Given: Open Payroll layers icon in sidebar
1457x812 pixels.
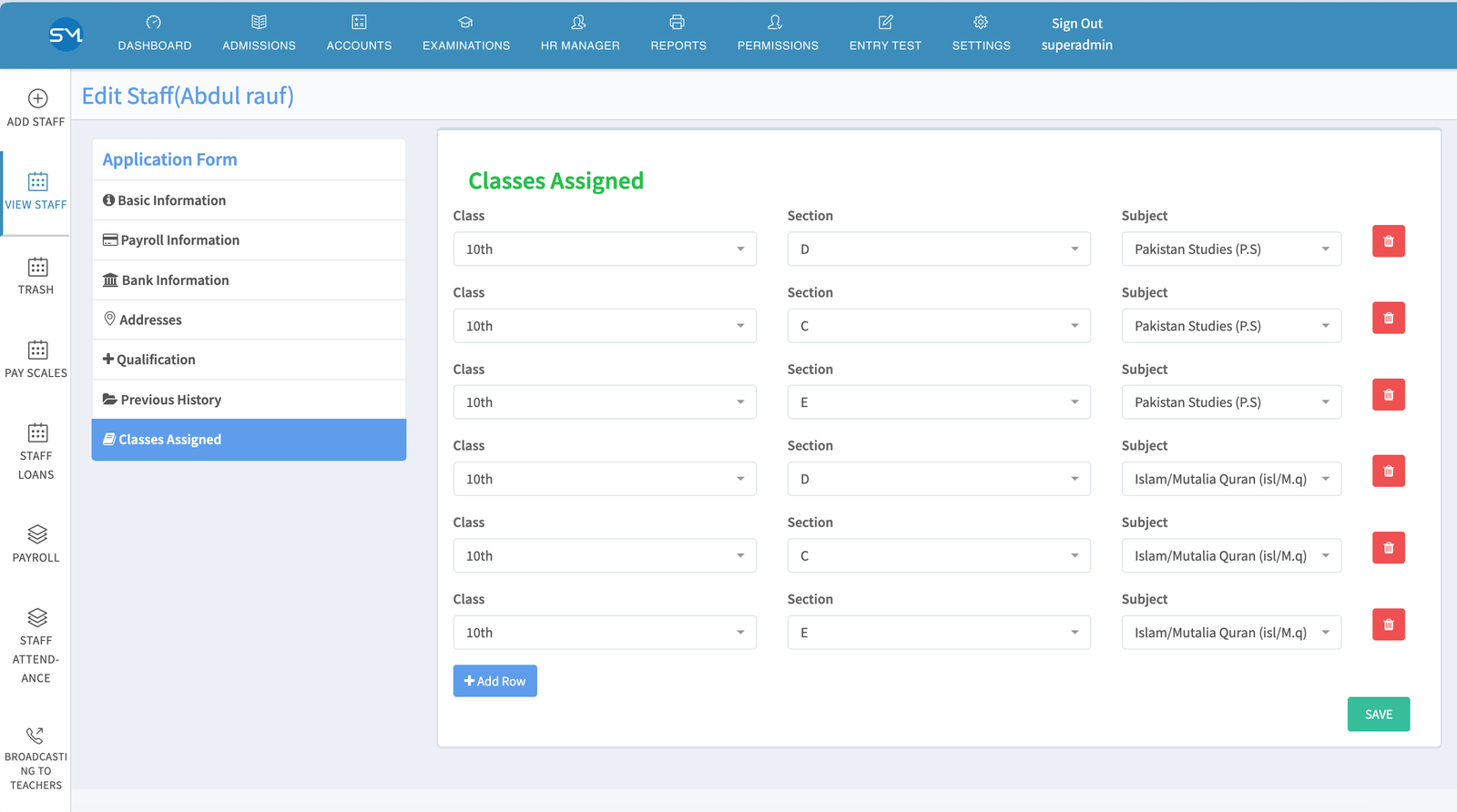Looking at the screenshot, I should pyautogui.click(x=37, y=534).
